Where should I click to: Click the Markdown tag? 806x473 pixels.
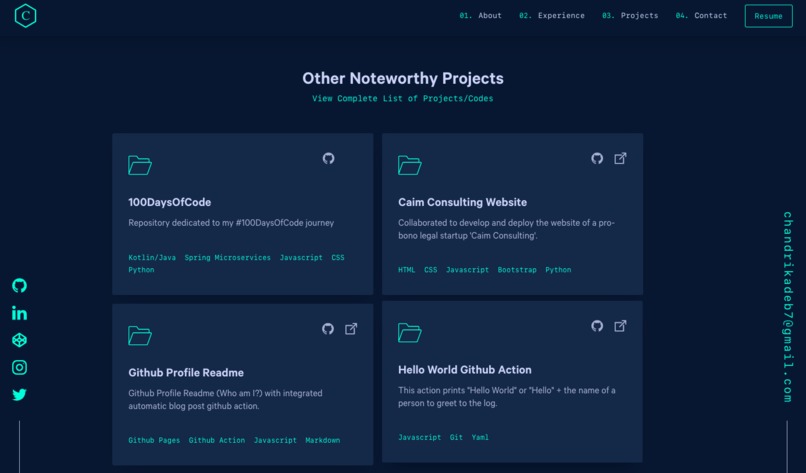click(x=323, y=441)
